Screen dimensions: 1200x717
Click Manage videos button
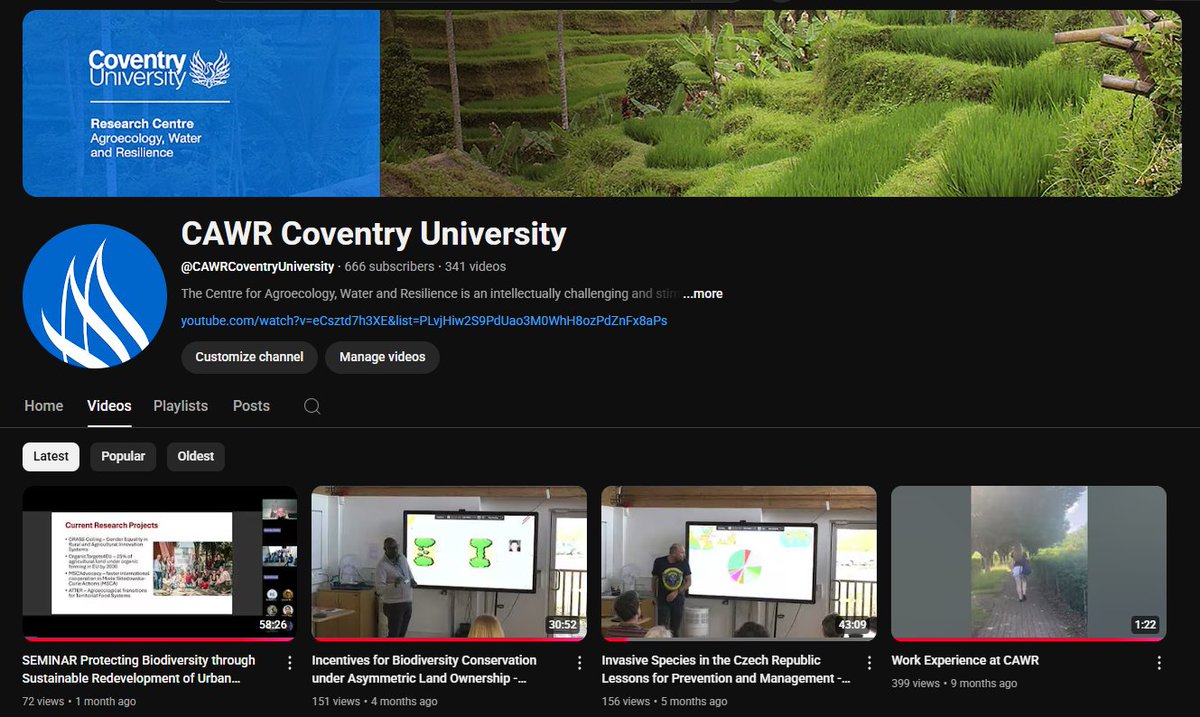pos(382,357)
